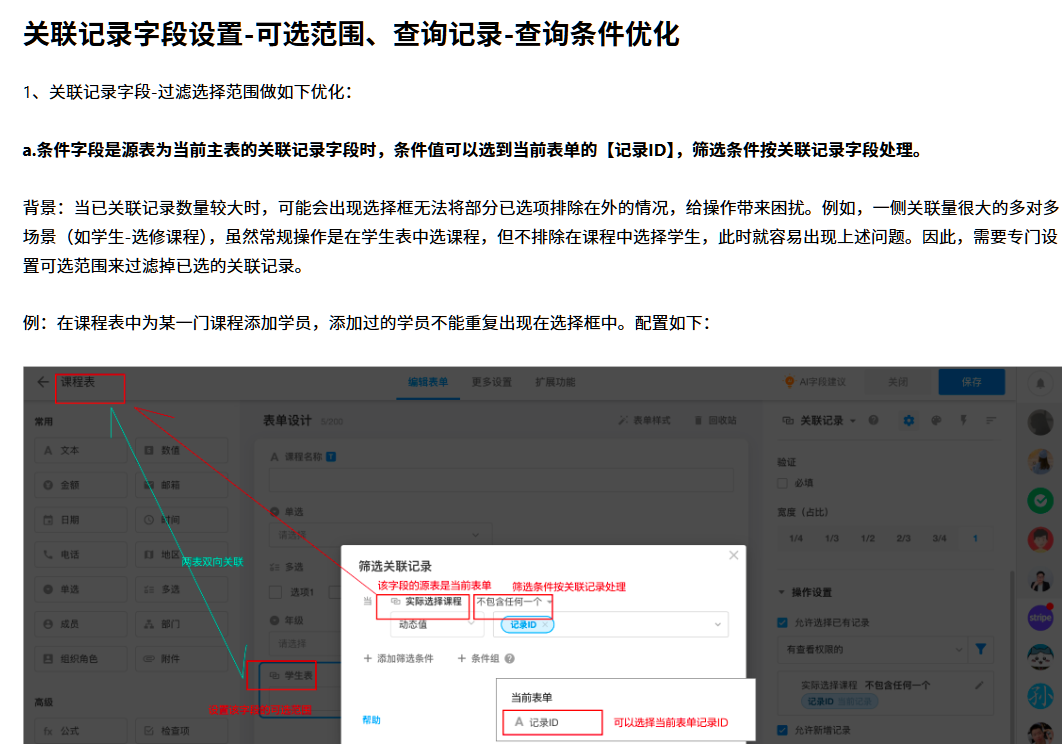Open AI字段建议

(815, 382)
